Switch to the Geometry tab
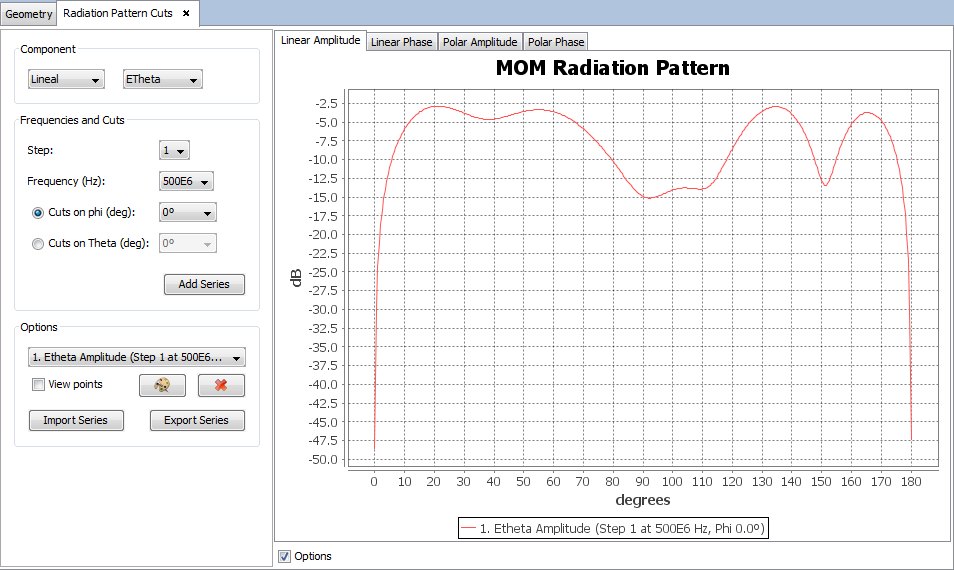954x570 pixels. click(x=29, y=14)
